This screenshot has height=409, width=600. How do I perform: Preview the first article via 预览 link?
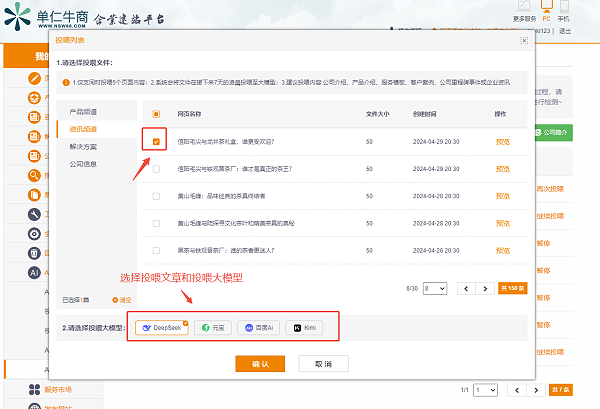point(503,142)
